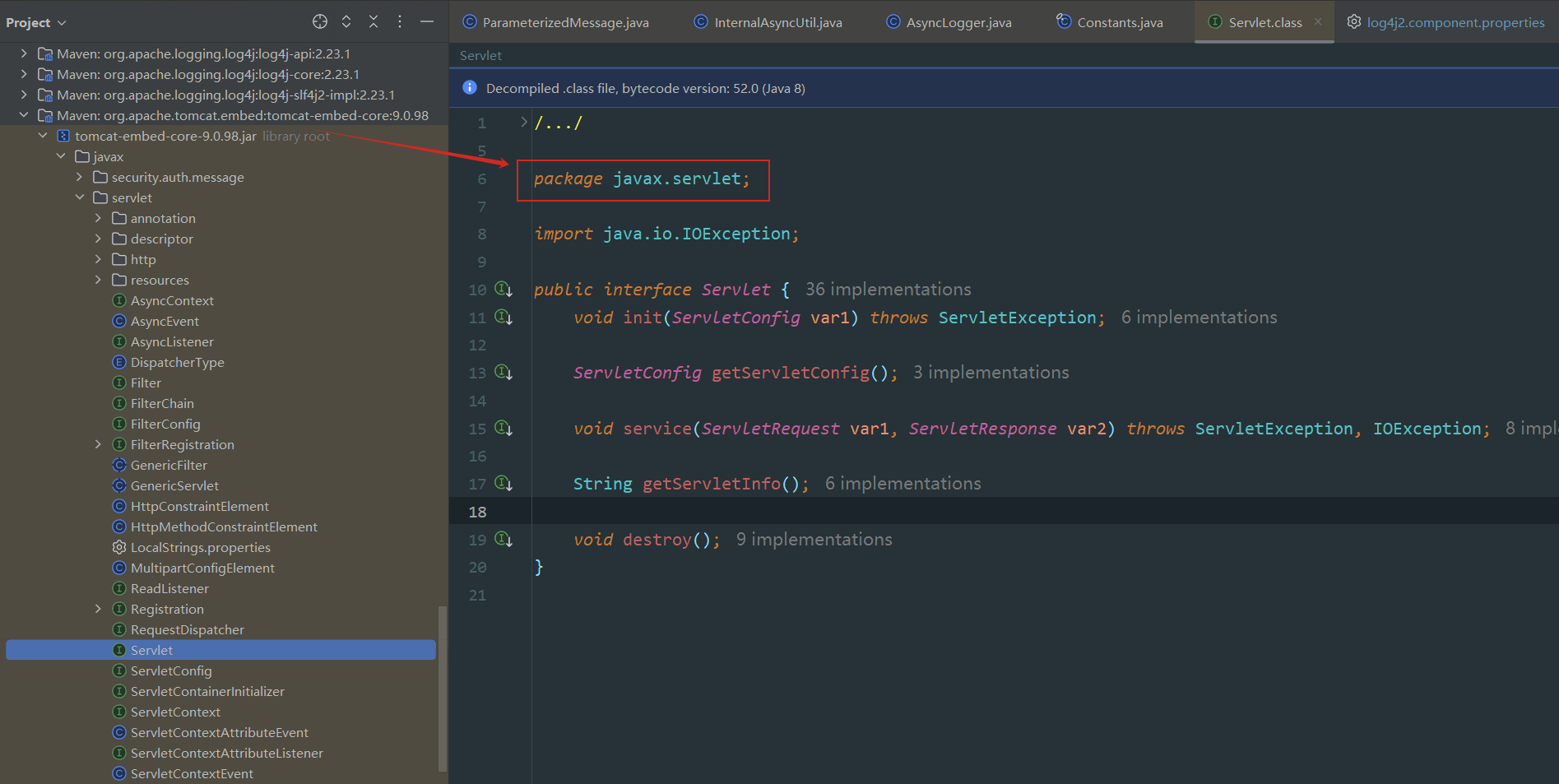Open the Project panel options menu
The width and height of the screenshot is (1559, 784).
coord(400,22)
